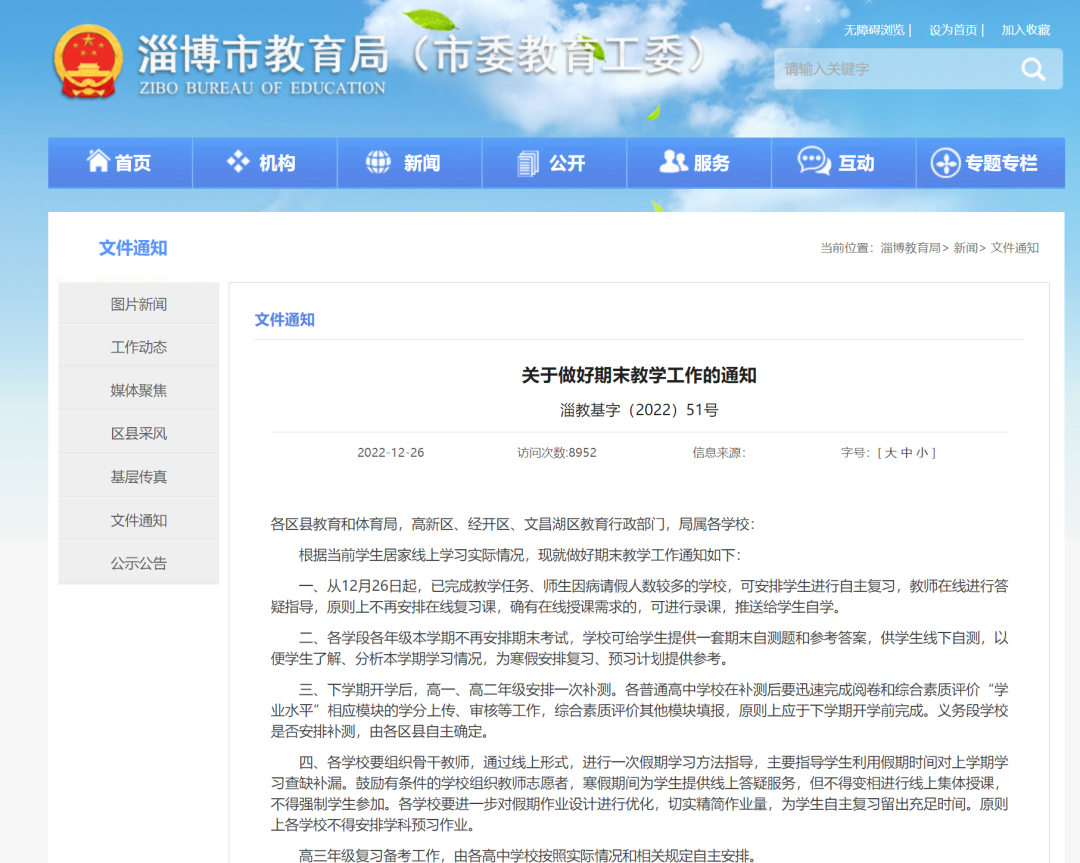This screenshot has width=1080, height=863.
Task: Click the people icon next to 服务
Action: click(x=672, y=161)
